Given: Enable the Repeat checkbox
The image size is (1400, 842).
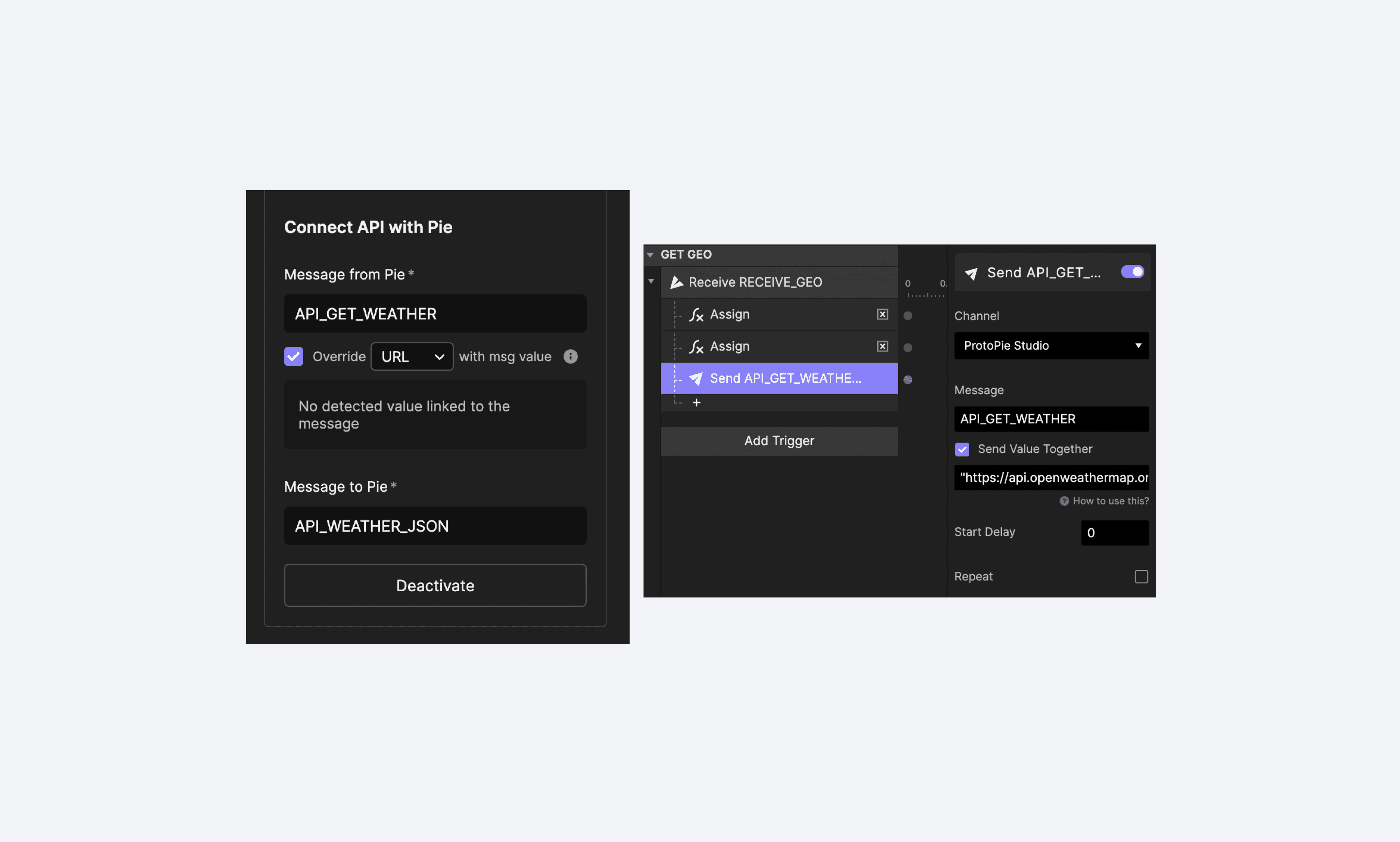Looking at the screenshot, I should pos(1141,577).
